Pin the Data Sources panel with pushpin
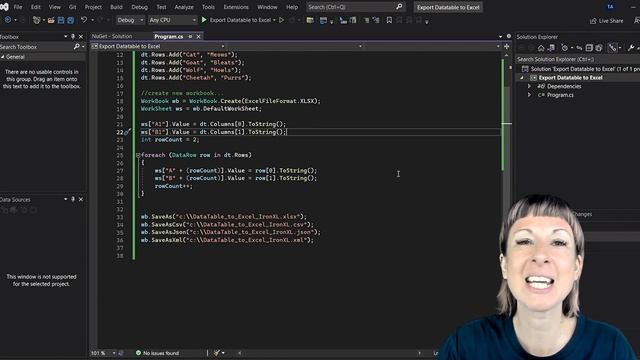The height and width of the screenshot is (360, 640). (73, 199)
